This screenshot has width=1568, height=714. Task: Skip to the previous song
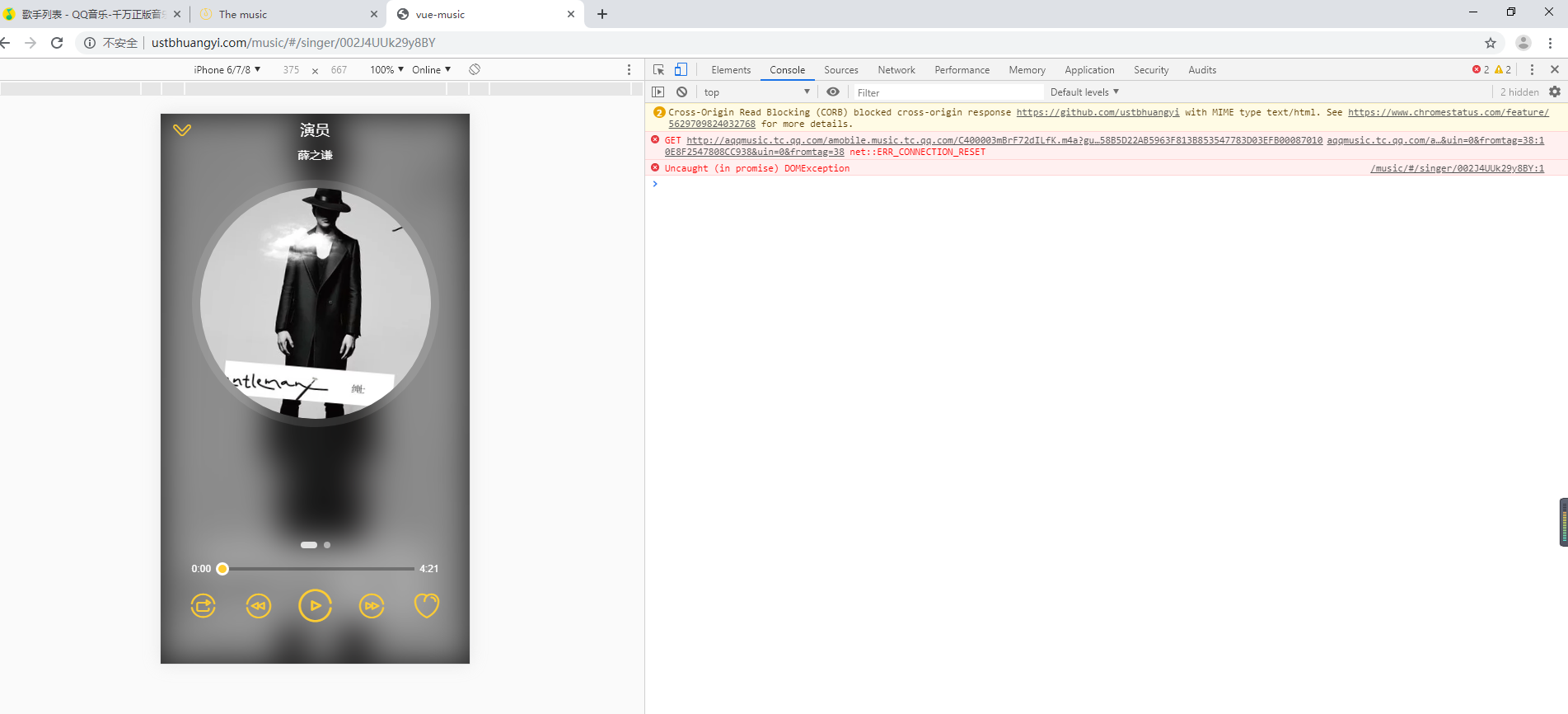pos(259,606)
